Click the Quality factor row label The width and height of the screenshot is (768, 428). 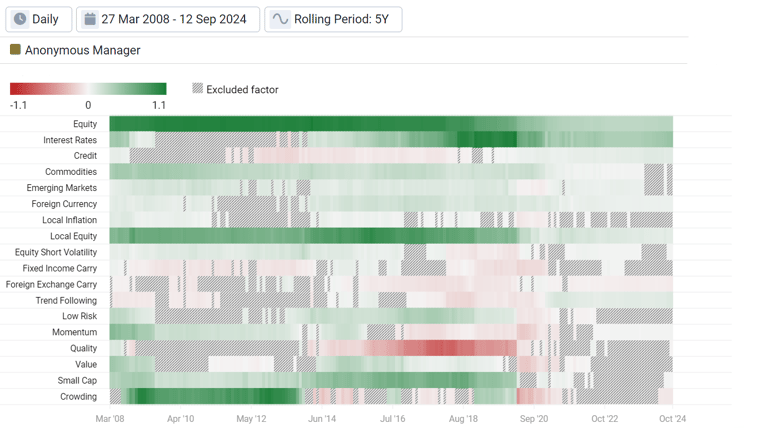point(83,348)
